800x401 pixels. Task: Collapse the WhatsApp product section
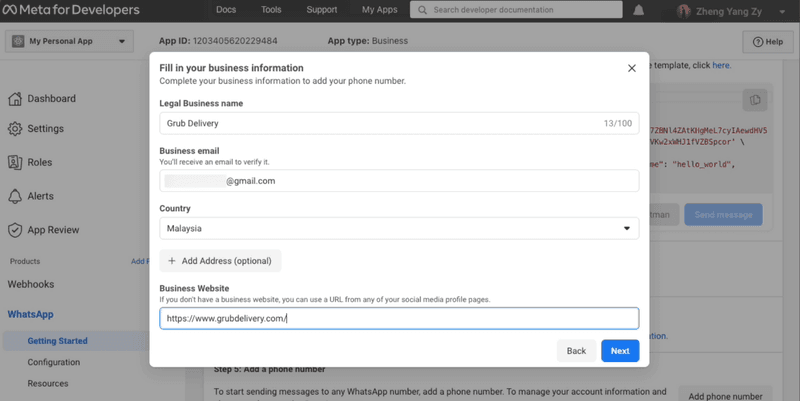30,314
